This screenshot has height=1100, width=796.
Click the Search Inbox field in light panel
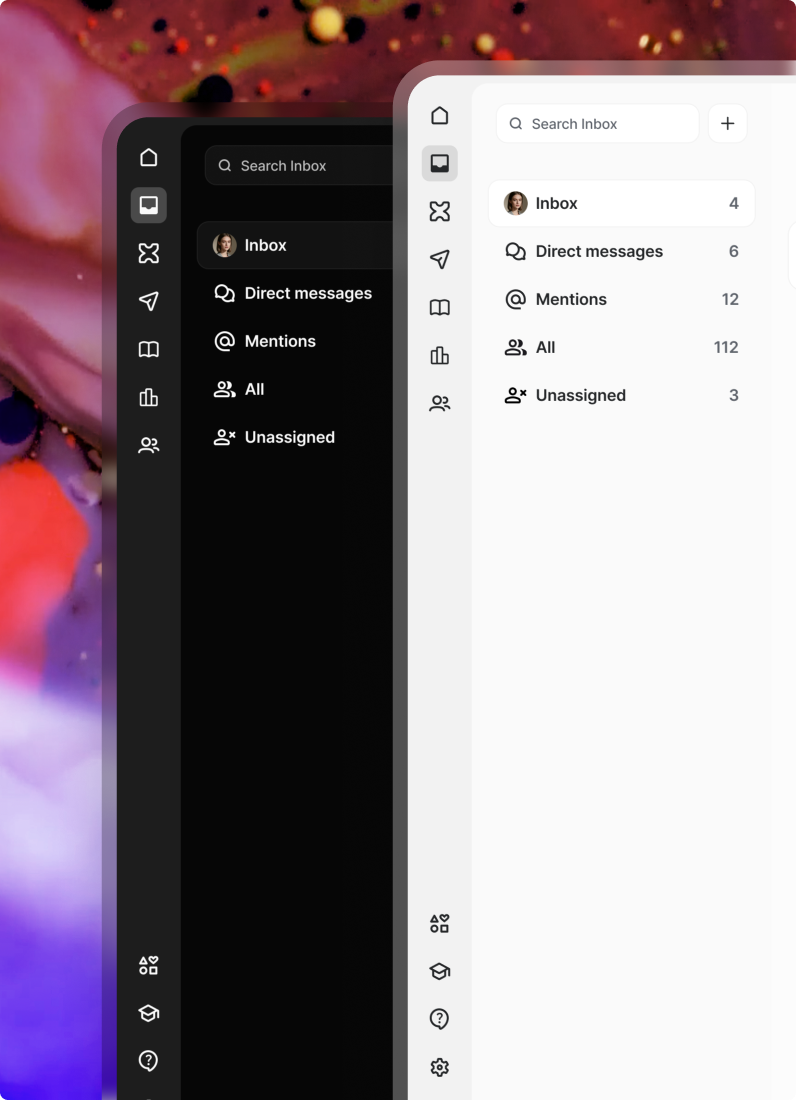598,124
